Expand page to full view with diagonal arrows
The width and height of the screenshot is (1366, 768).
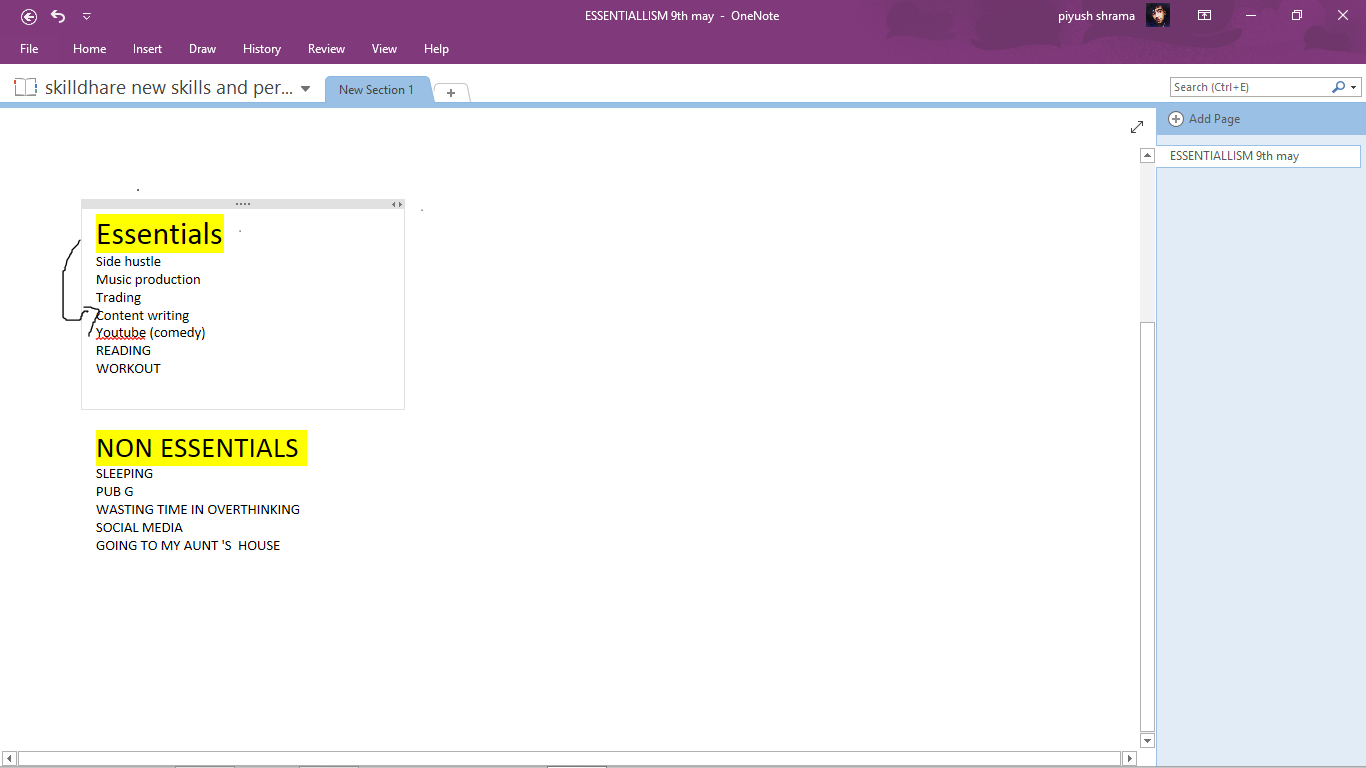click(x=1137, y=127)
